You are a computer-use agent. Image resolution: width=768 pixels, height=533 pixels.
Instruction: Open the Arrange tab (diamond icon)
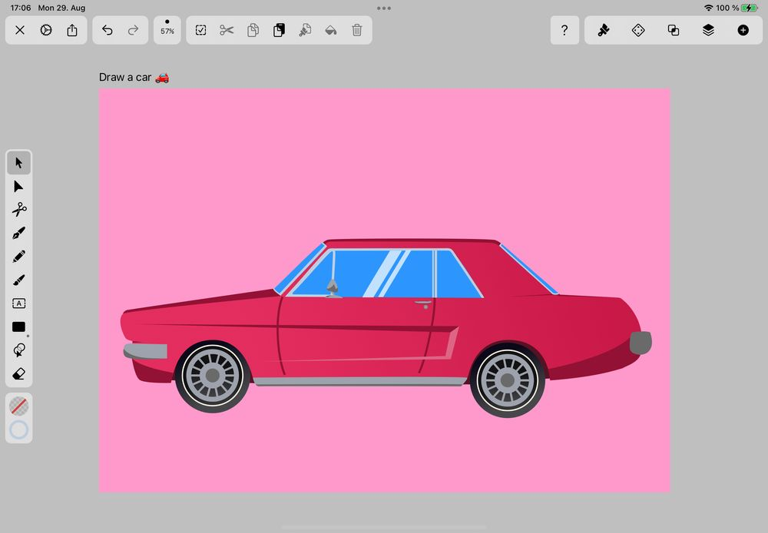click(x=638, y=30)
